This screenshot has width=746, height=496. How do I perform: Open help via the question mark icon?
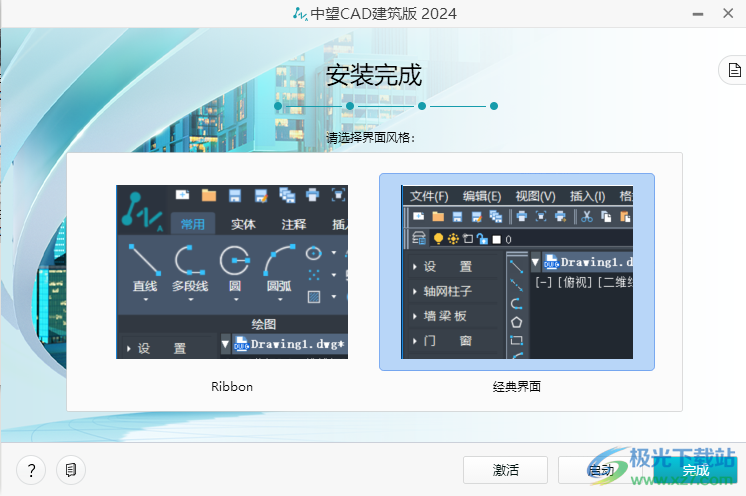pos(31,470)
